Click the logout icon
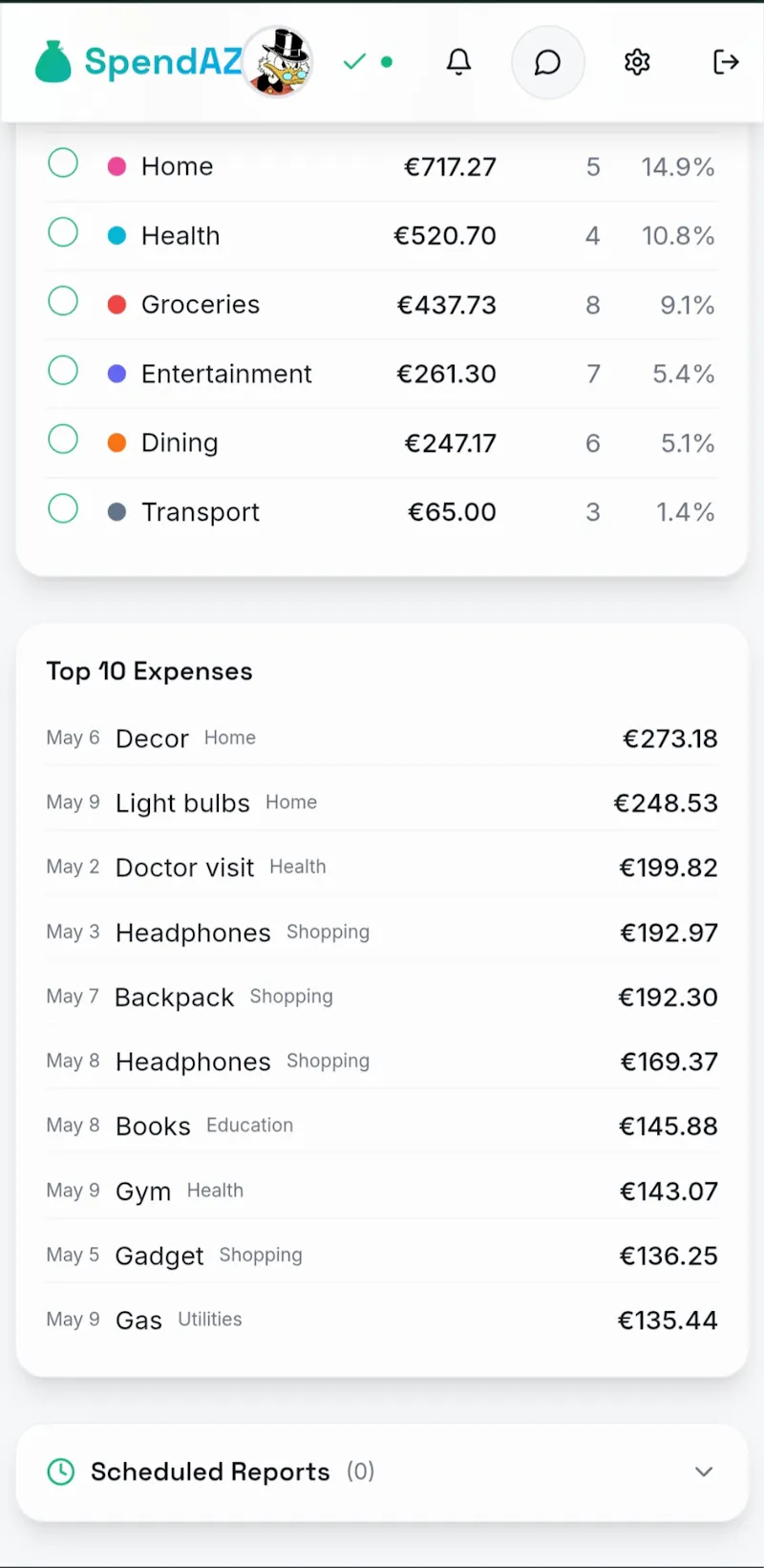This screenshot has width=764, height=1568. tap(726, 62)
